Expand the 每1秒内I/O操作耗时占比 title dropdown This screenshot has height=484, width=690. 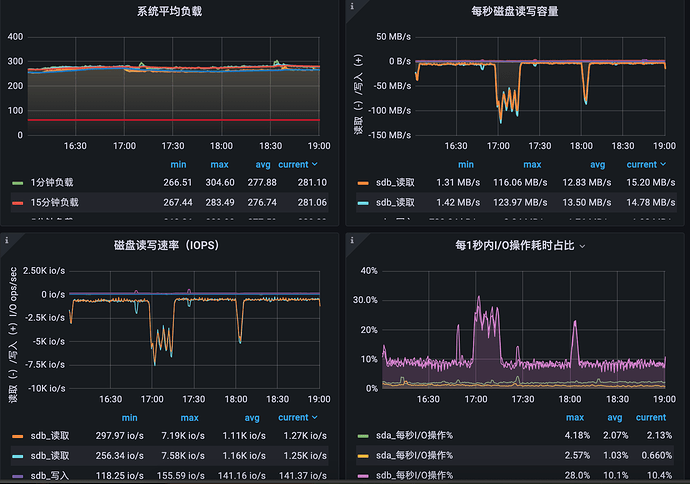pyautogui.click(x=582, y=245)
